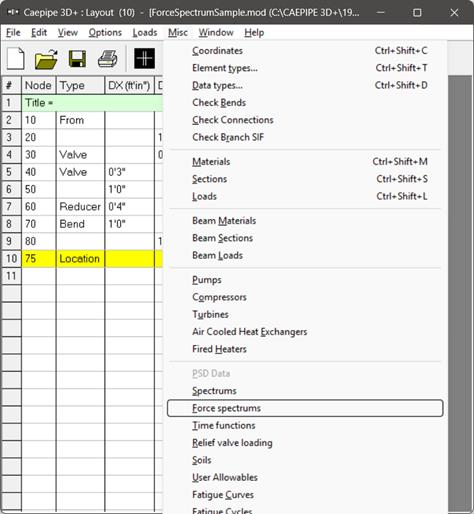Click Valve type in node 30 row

pos(80,155)
